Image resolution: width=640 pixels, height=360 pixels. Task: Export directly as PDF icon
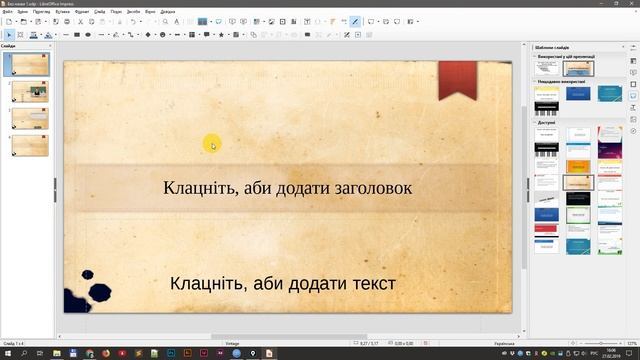(x=56, y=22)
